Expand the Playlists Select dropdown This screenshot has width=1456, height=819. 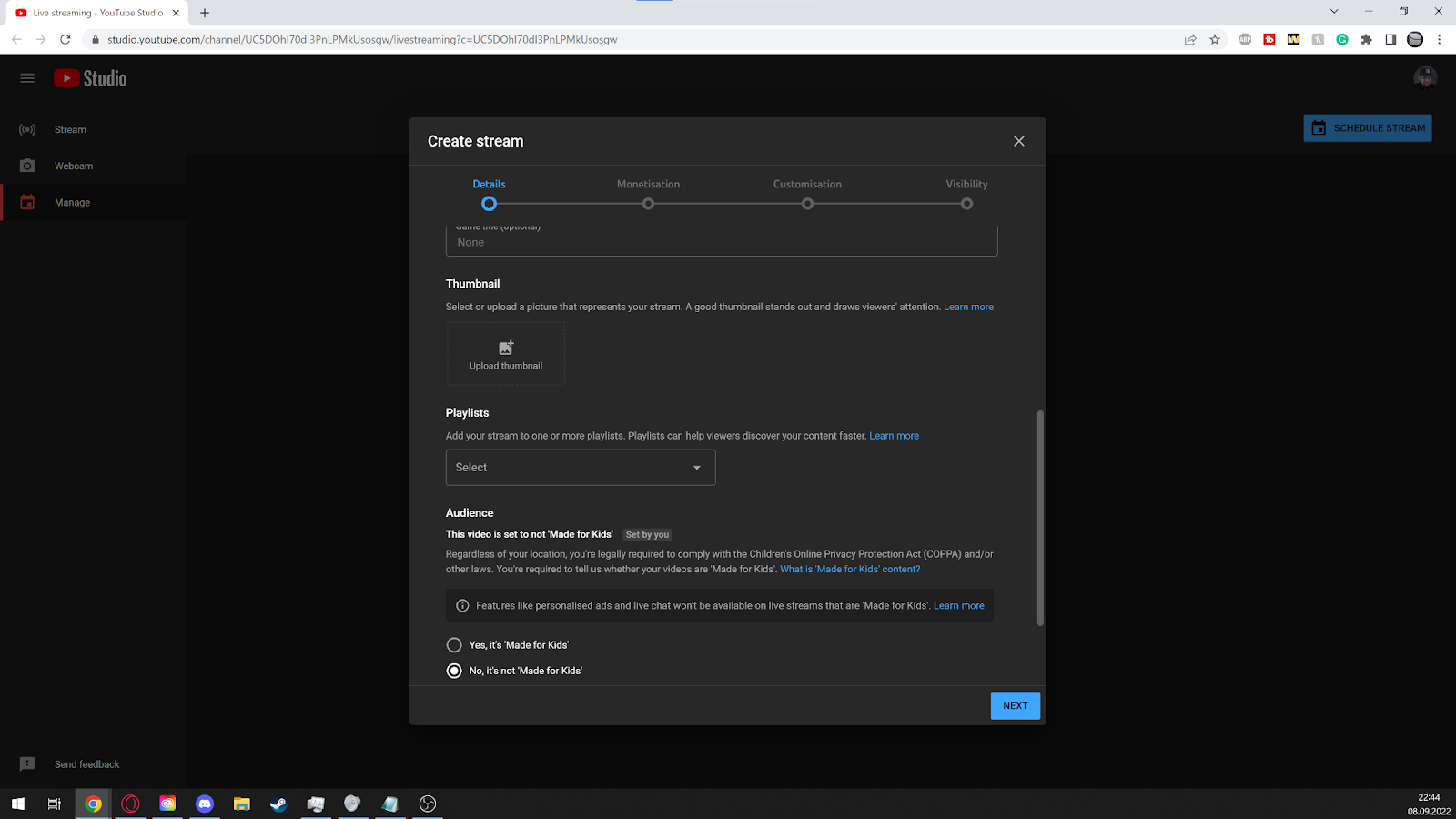(x=581, y=468)
